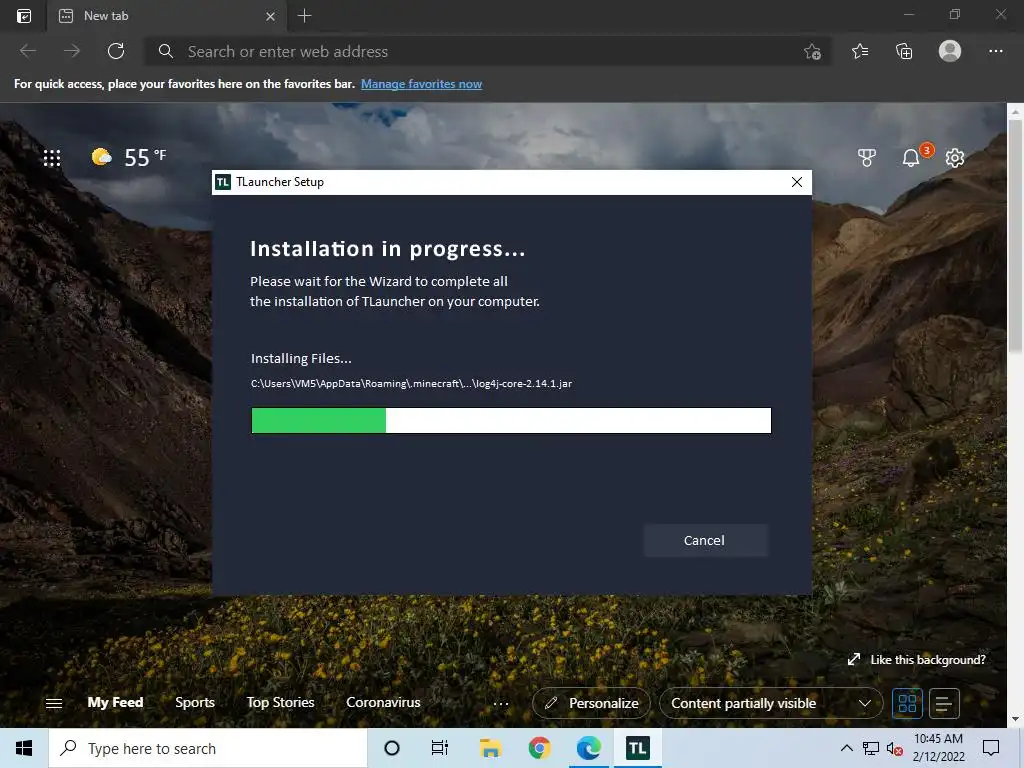
Task: Open File Explorer from taskbar
Action: tap(490, 748)
